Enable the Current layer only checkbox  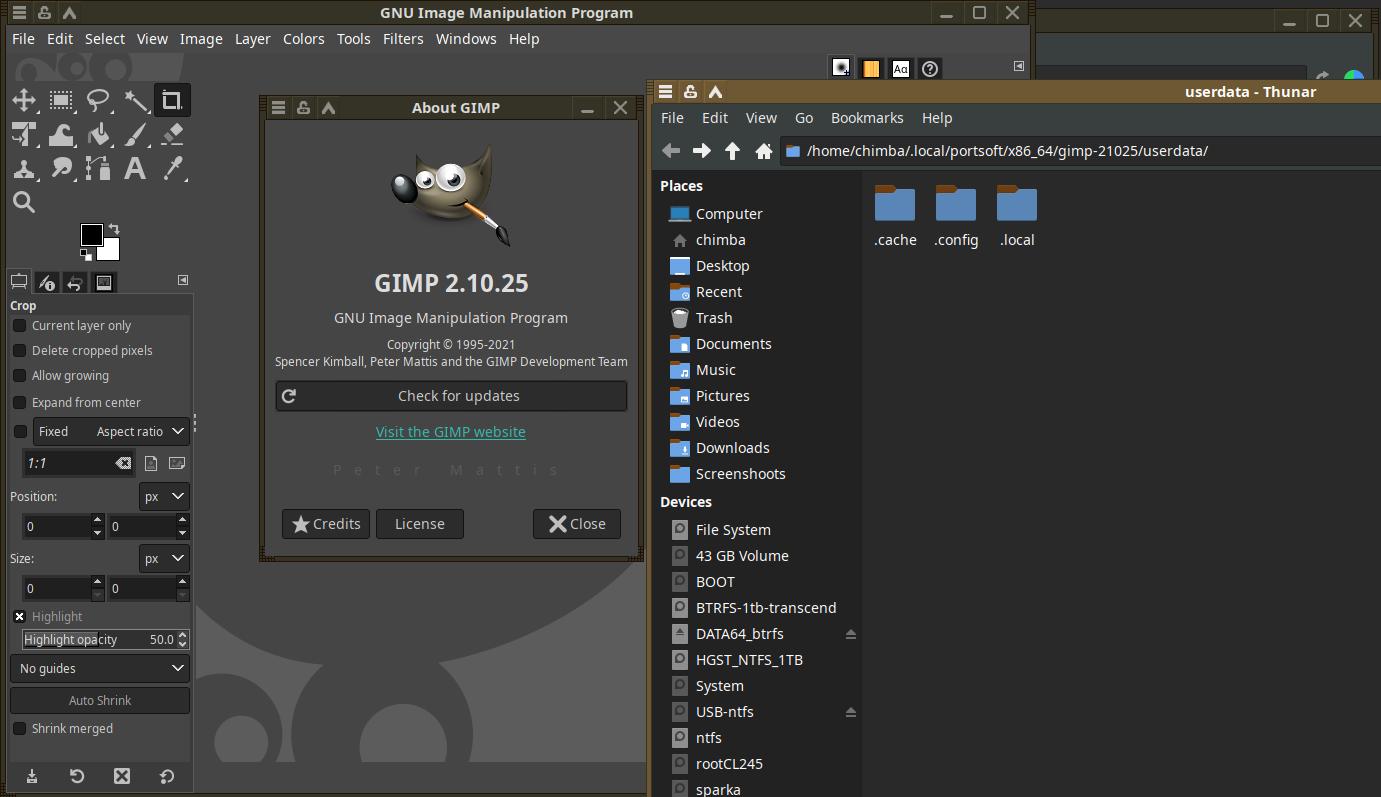(x=19, y=326)
